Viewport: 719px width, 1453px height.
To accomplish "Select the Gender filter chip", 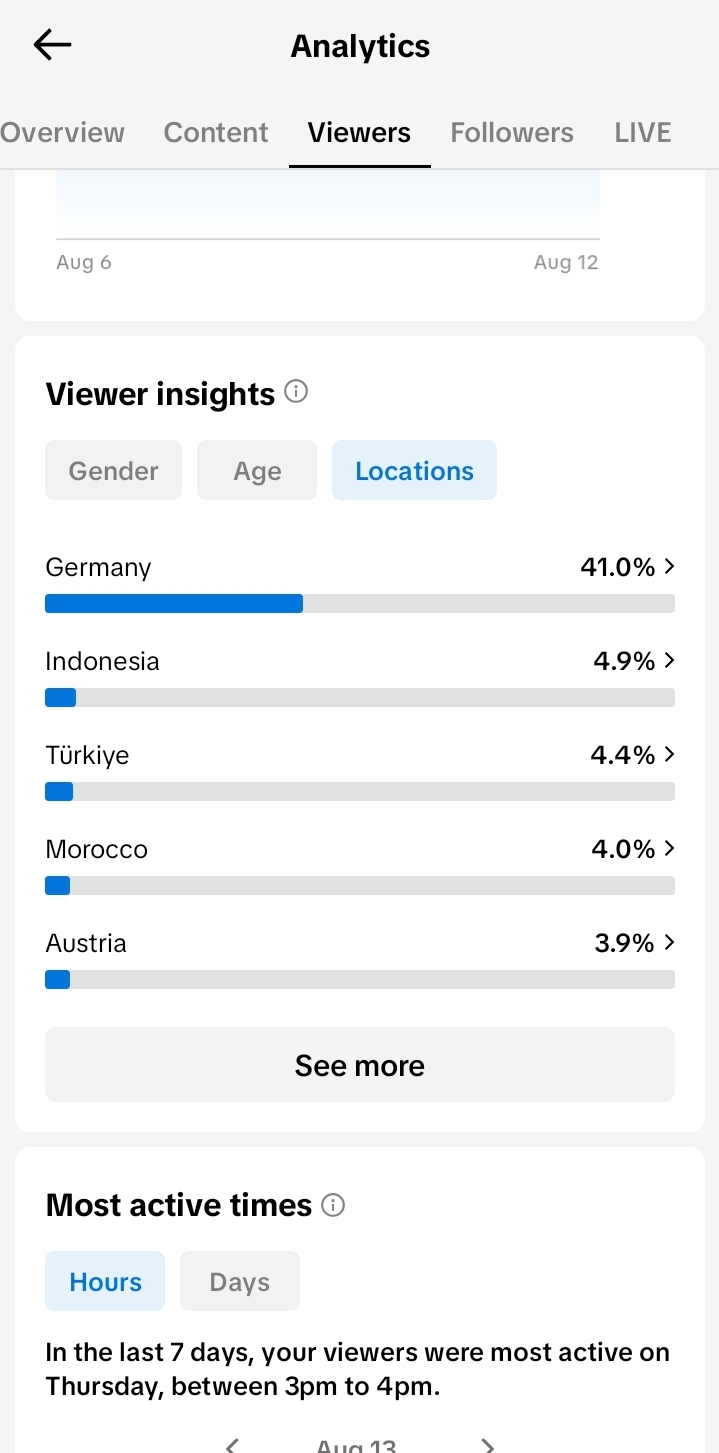I will click(113, 470).
